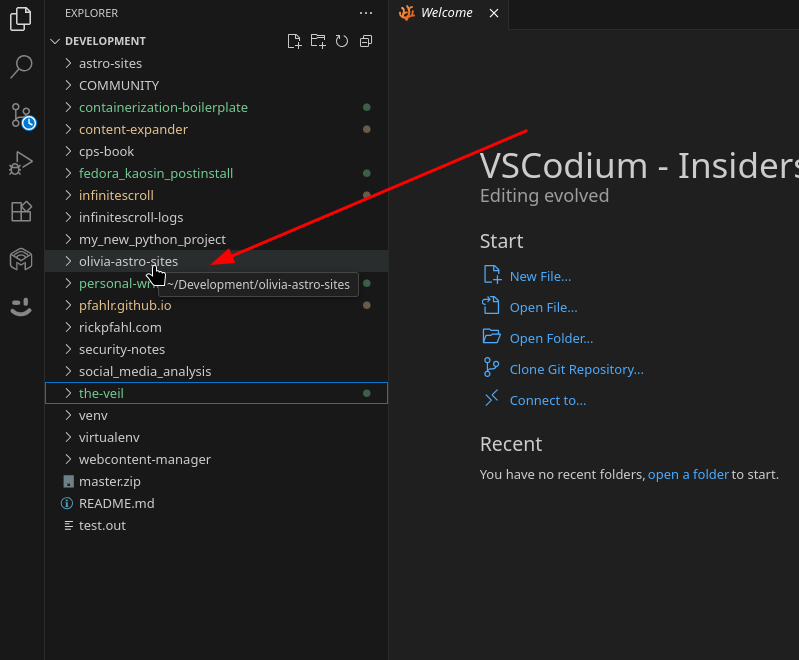Expand the webcontent-manager folder
799x660 pixels.
click(217, 459)
